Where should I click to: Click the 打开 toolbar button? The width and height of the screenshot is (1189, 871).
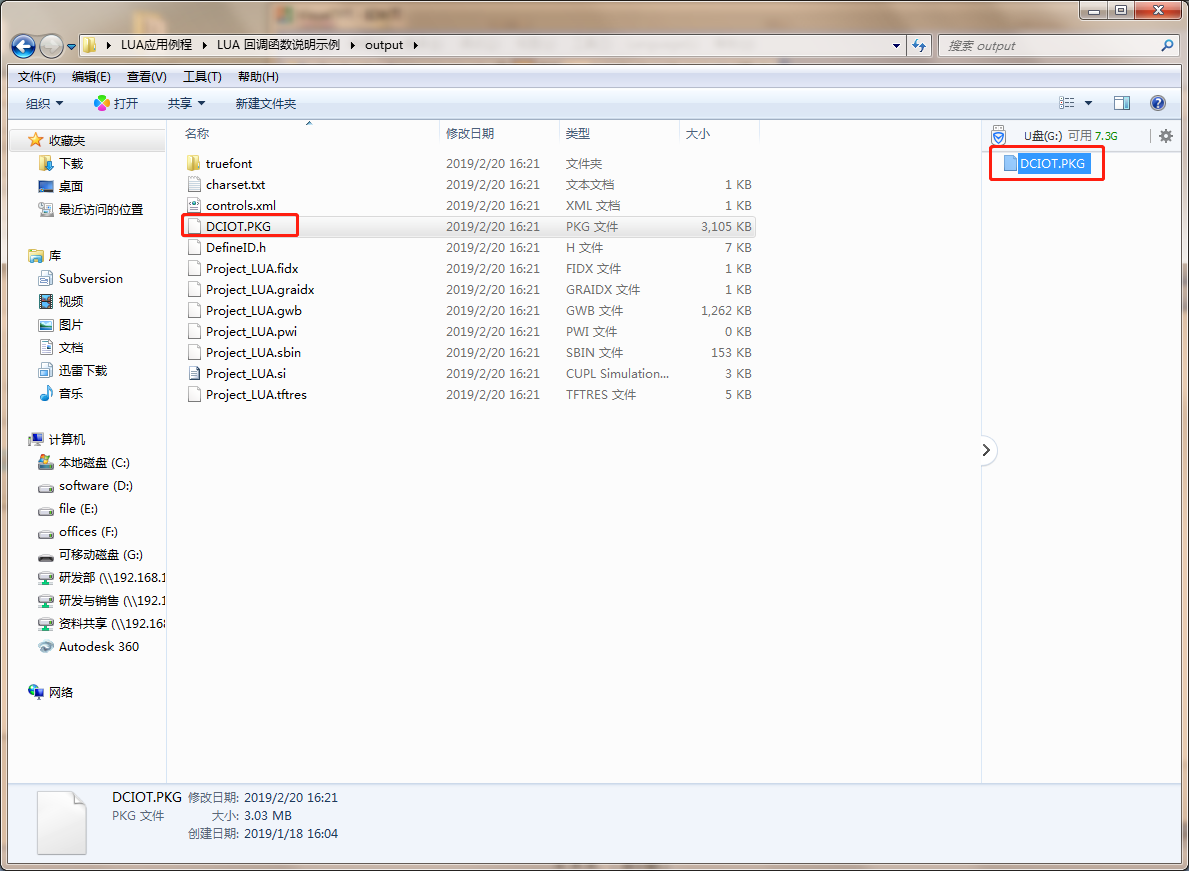[116, 103]
